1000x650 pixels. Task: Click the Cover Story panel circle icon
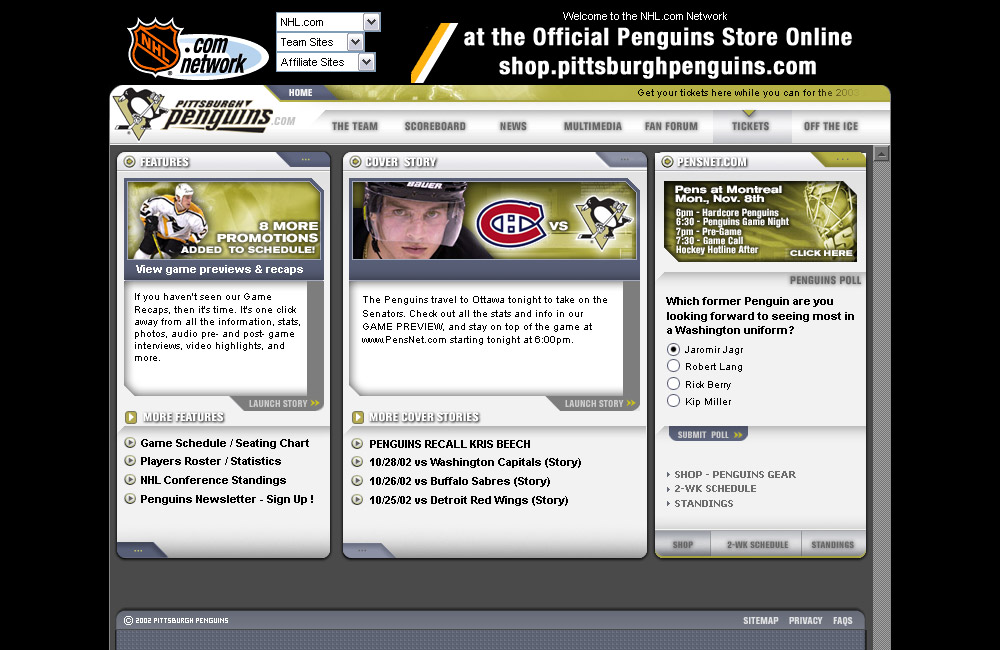355,162
